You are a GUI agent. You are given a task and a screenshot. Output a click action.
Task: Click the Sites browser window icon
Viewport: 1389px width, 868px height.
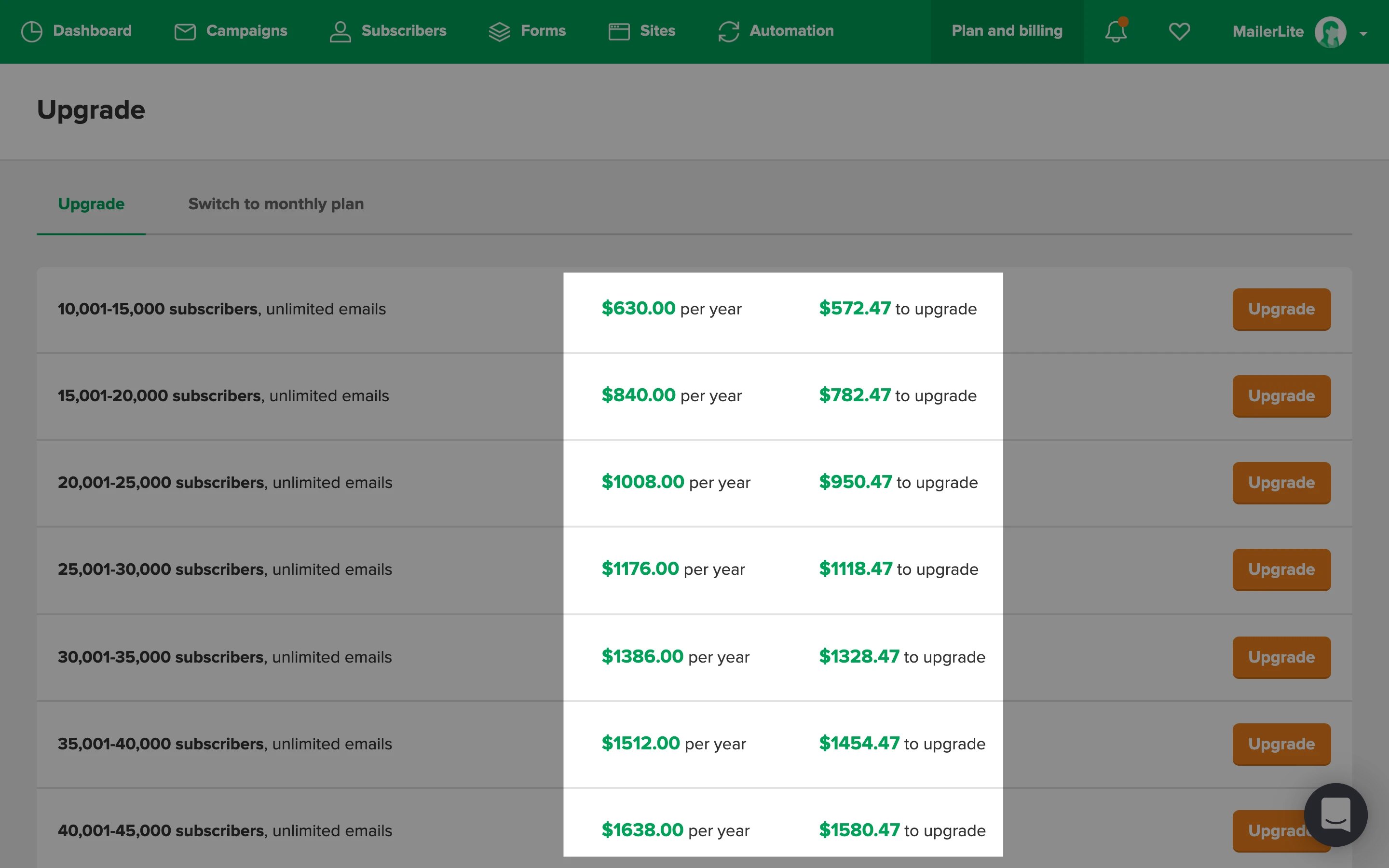619,31
